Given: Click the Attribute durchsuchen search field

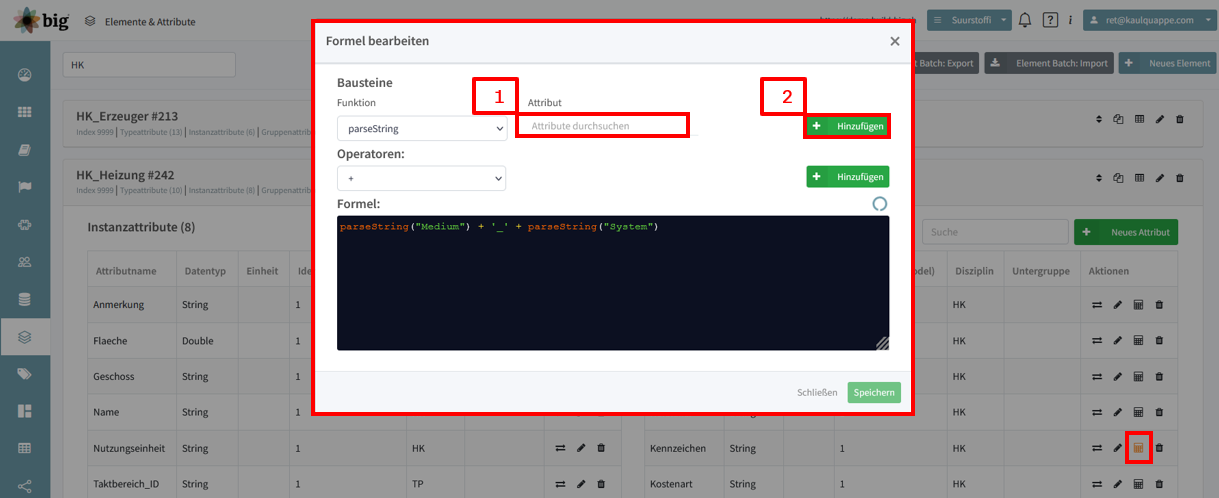Looking at the screenshot, I should click(x=602, y=126).
